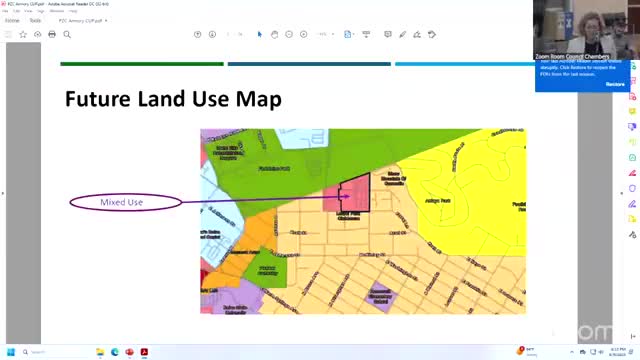Viewport: 640px width, 360px height.
Task: Go to previous page arrow
Action: pyautogui.click(x=198, y=34)
